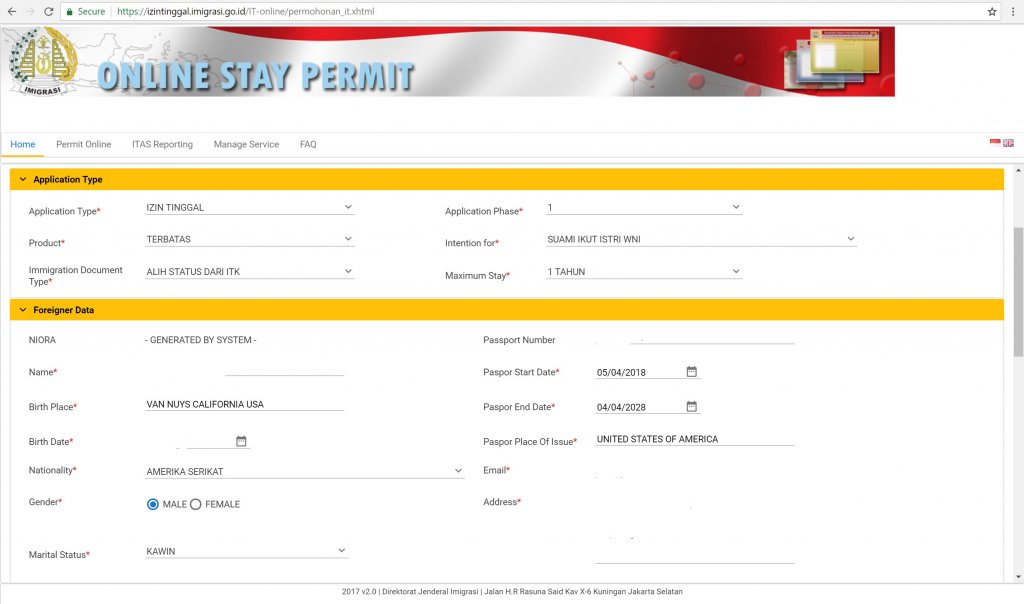
Task: Reload the page with the refresh icon
Action: pyautogui.click(x=46, y=12)
